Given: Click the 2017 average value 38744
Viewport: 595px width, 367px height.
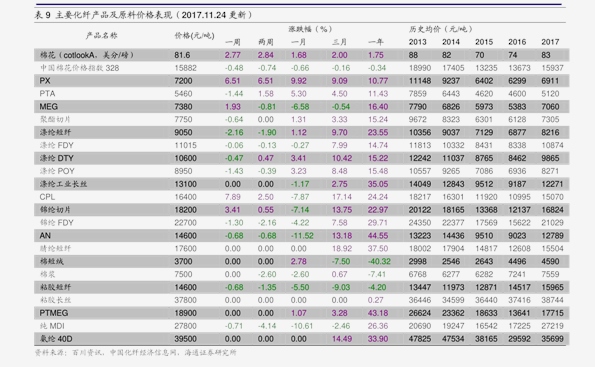Looking at the screenshot, I should coord(552,300).
